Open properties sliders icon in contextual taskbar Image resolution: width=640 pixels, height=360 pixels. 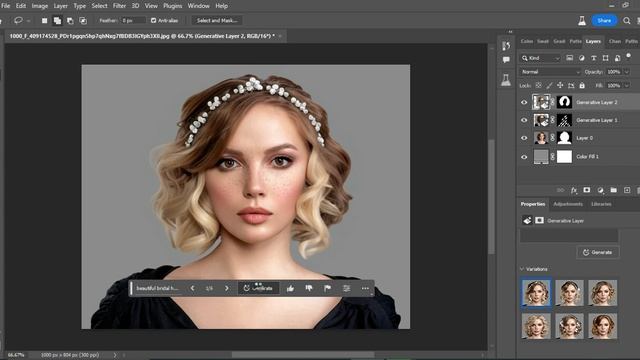tap(347, 288)
